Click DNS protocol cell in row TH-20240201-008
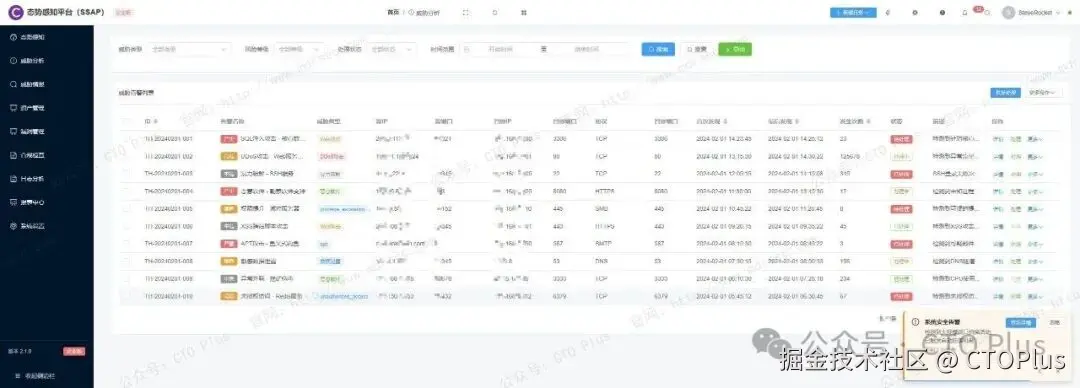Image resolution: width=1080 pixels, height=388 pixels. 600,261
